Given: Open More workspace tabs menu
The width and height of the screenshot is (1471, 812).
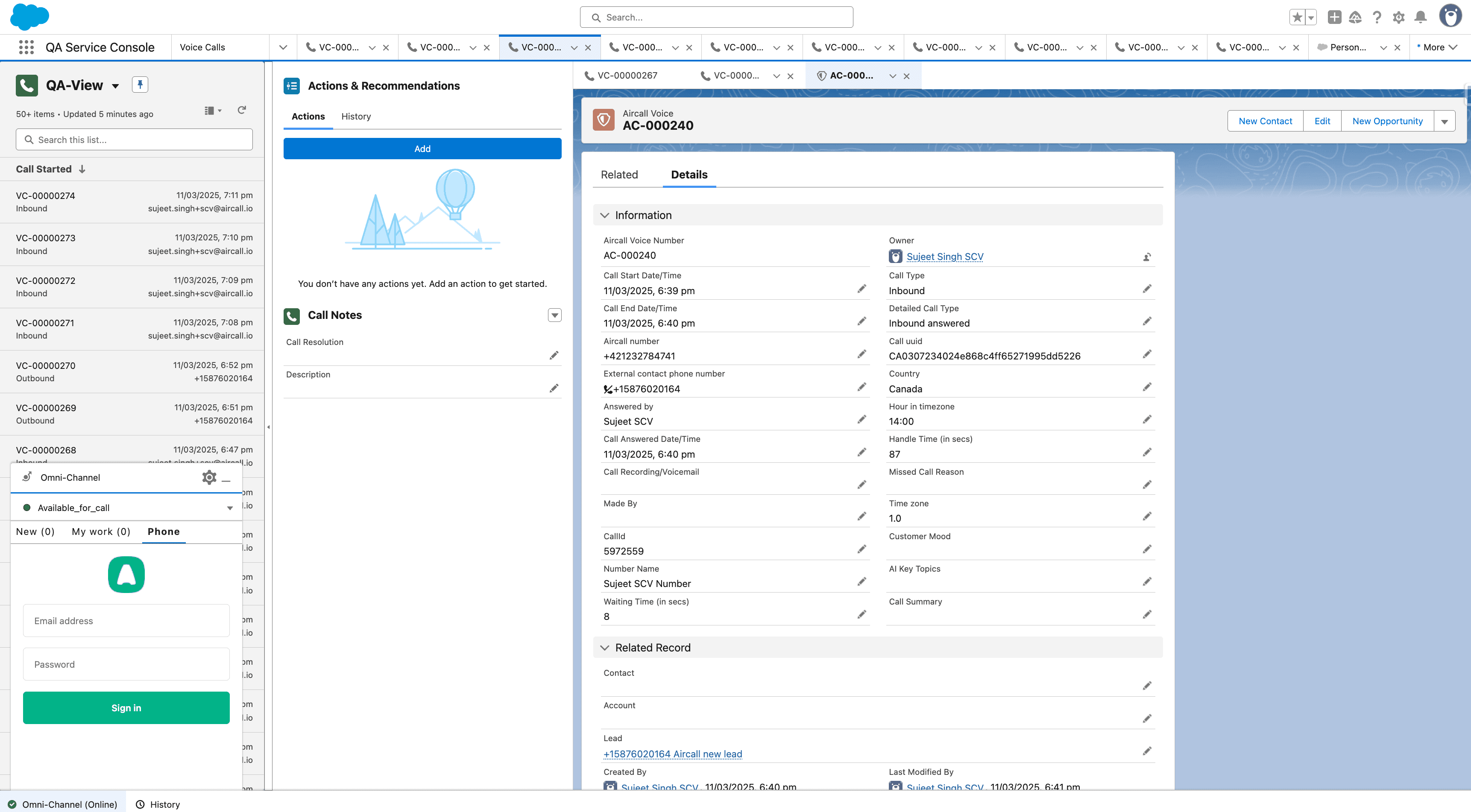Looking at the screenshot, I should tap(1438, 47).
